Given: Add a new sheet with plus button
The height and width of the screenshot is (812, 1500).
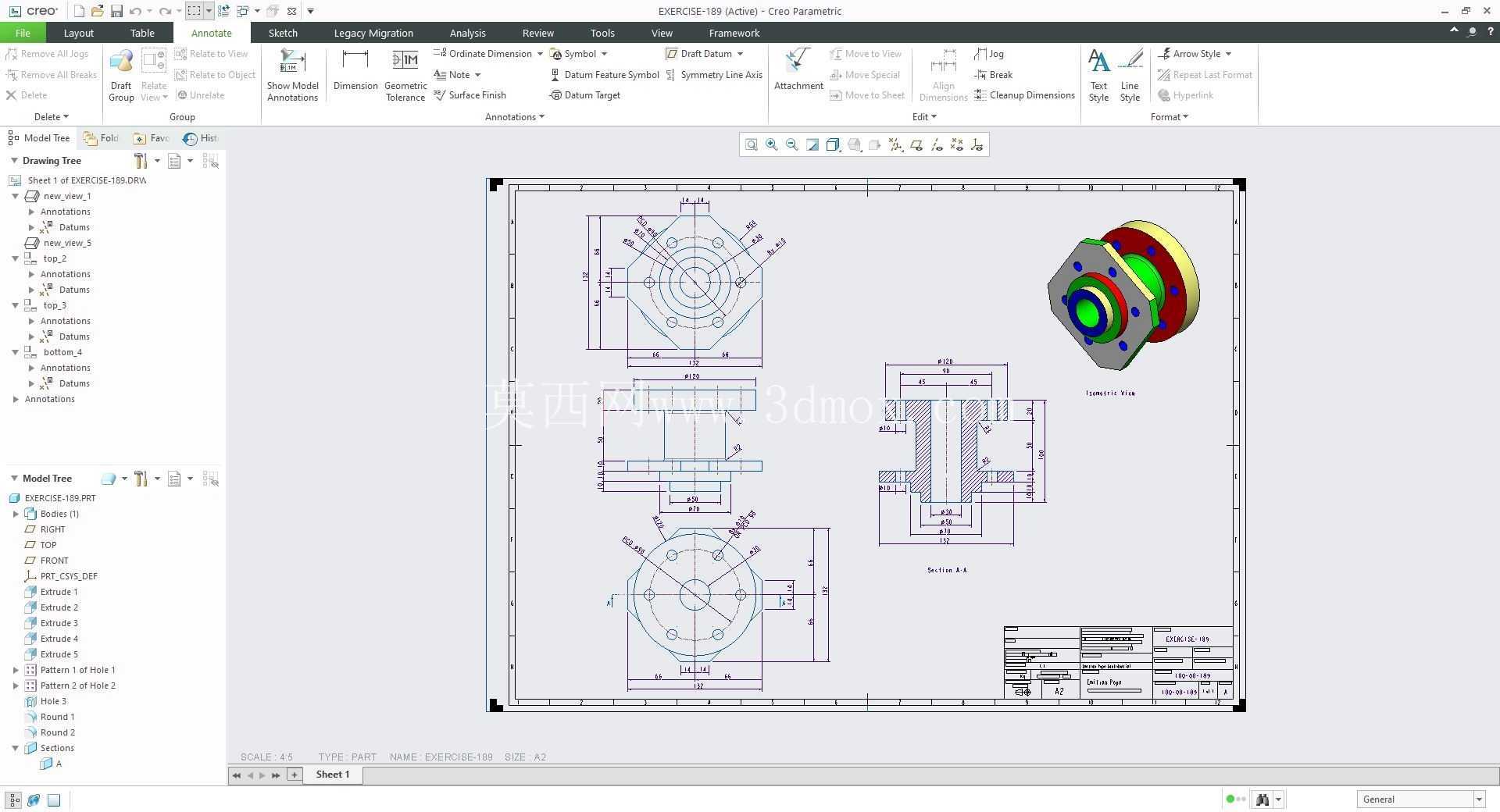Looking at the screenshot, I should pyautogui.click(x=295, y=775).
